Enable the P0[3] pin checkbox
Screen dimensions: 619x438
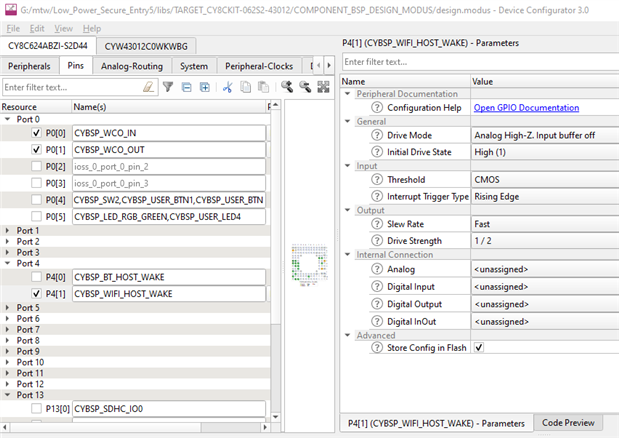pyautogui.click(x=36, y=183)
